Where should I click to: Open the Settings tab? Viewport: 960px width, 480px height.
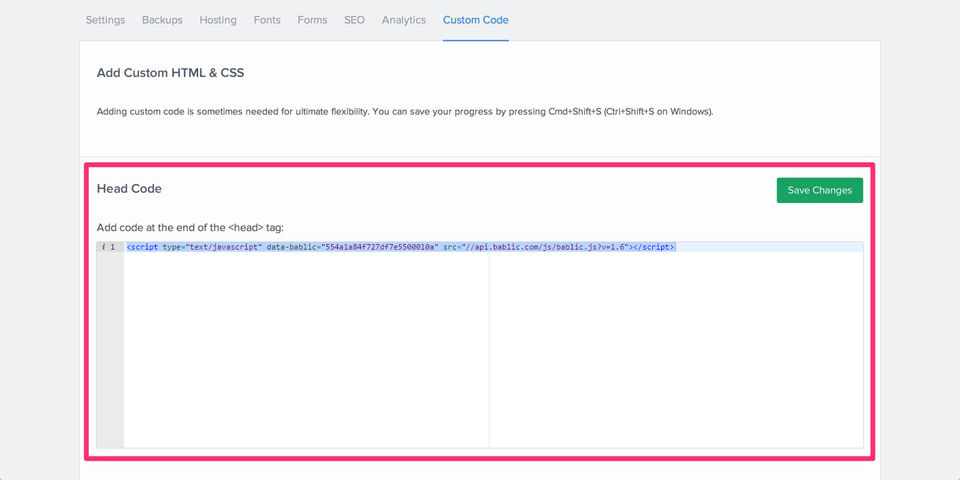click(105, 20)
